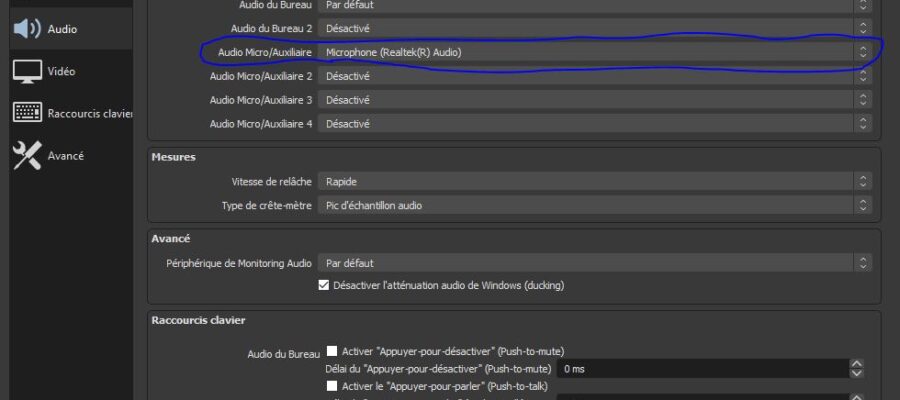
Task: Click the Raccourcis clavier group heading
Action: click(x=198, y=320)
